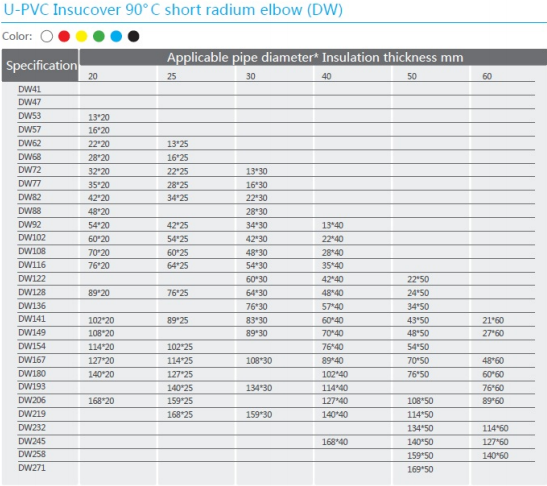The height and width of the screenshot is (486, 547).
Task: Select the yellow color swatch
Action: 82,36
